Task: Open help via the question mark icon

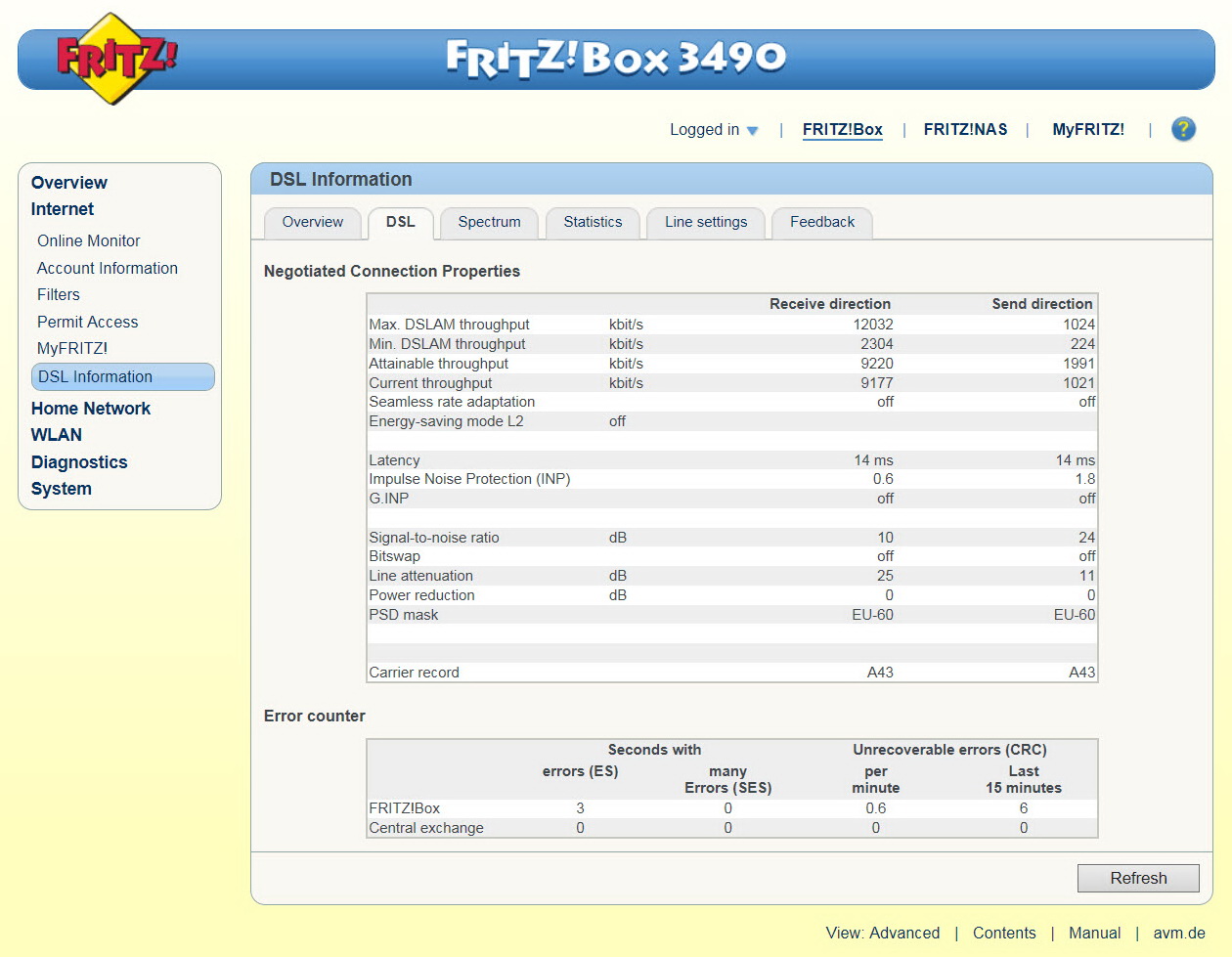Action: coord(1183,129)
